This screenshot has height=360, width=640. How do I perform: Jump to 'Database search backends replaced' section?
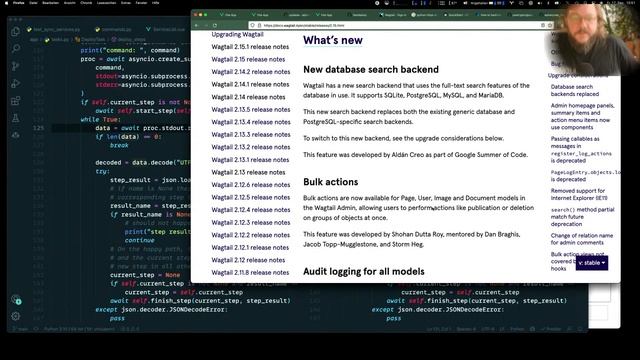click(575, 90)
